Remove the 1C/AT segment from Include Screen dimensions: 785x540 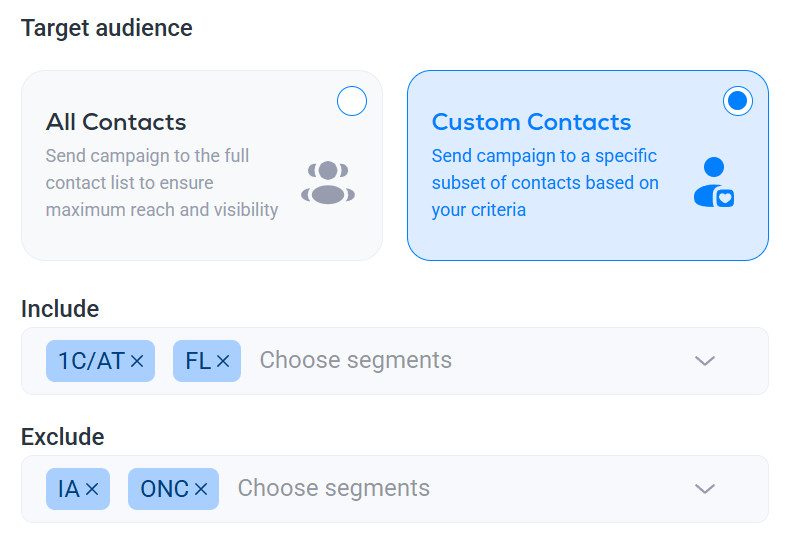pyautogui.click(x=137, y=361)
